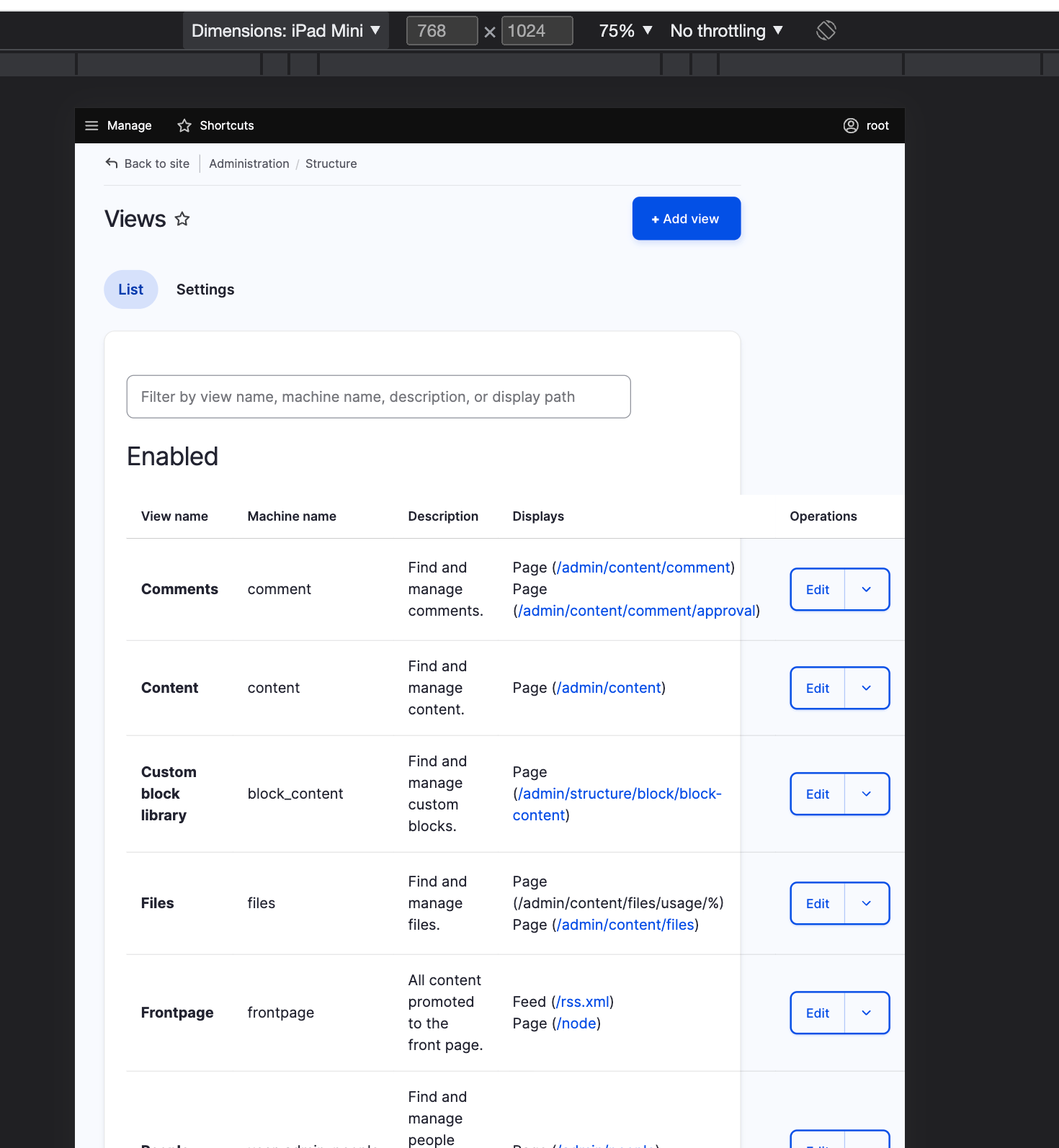Image resolution: width=1059 pixels, height=1148 pixels.
Task: Expand operations dropdown for Content view
Action: 867,688
